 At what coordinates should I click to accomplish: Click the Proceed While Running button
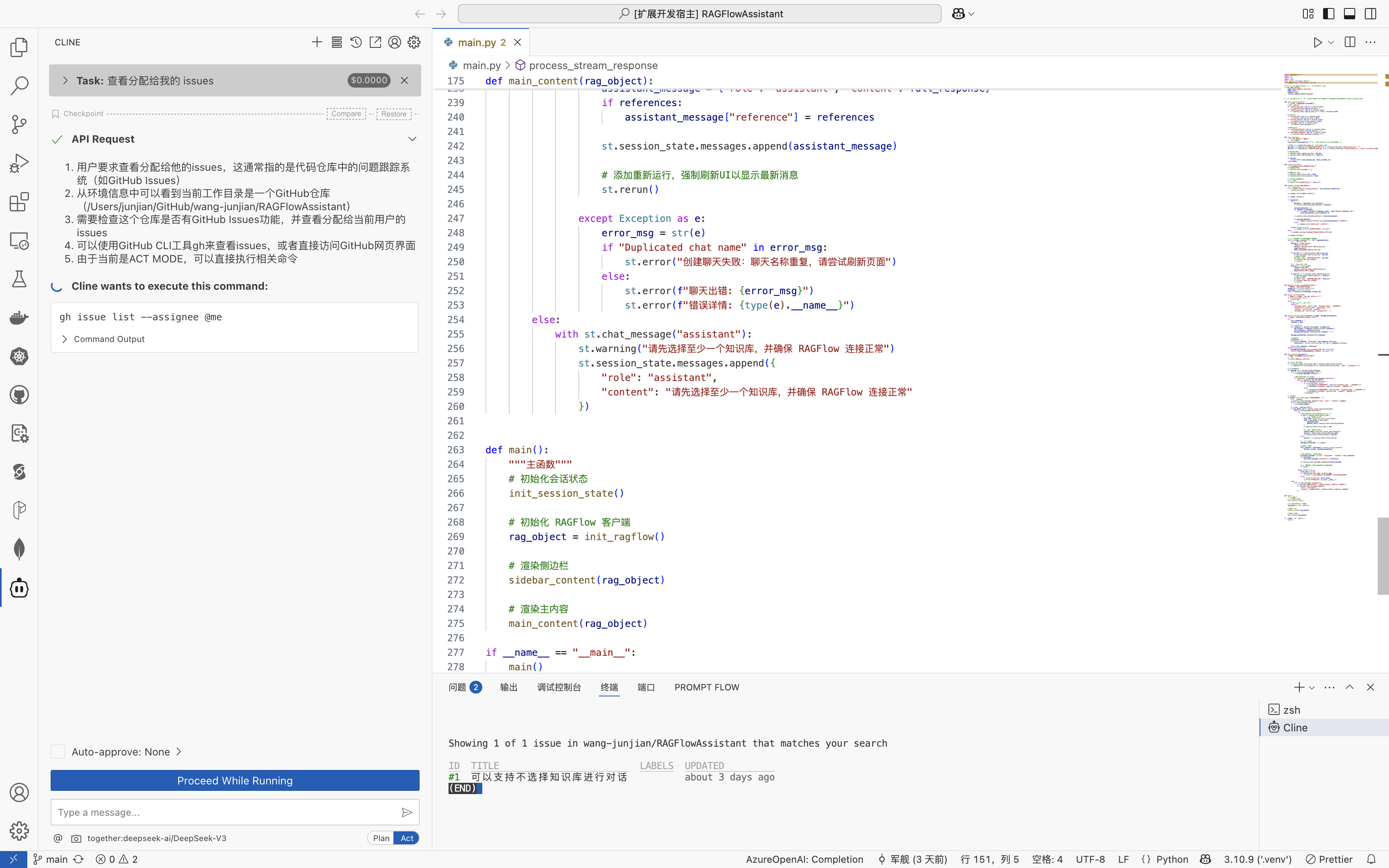[x=235, y=781]
